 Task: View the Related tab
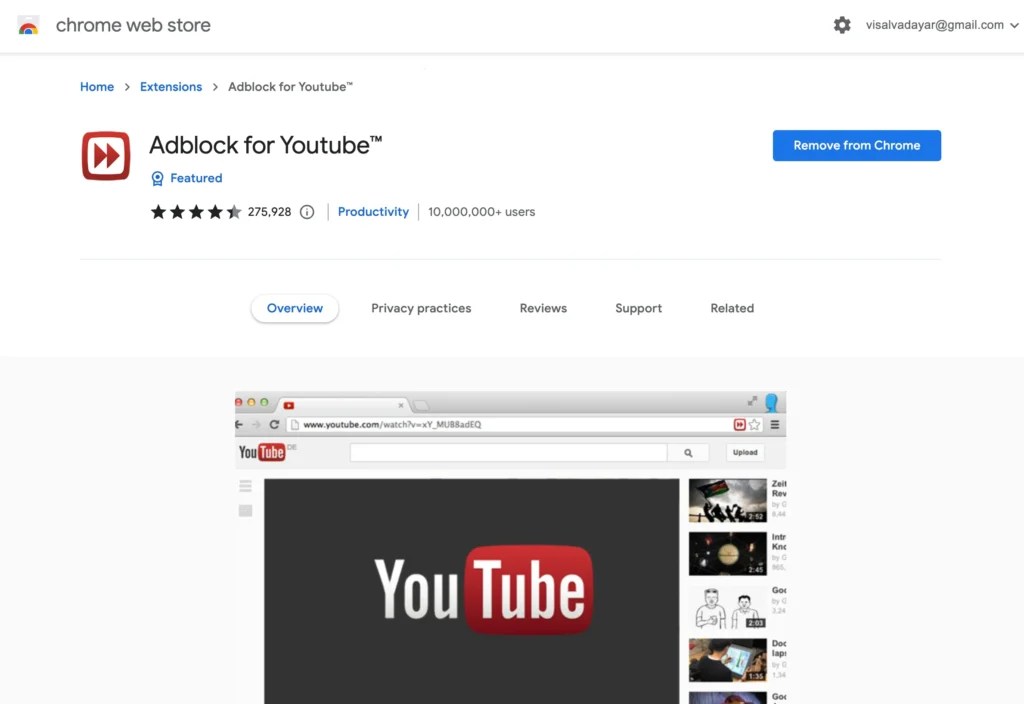click(x=731, y=308)
